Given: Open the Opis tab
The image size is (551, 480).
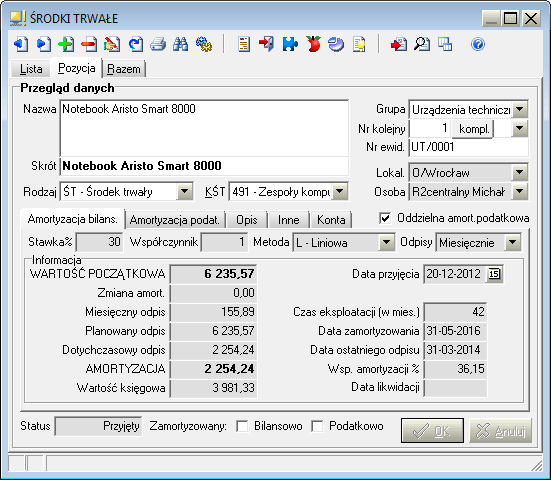Looking at the screenshot, I should click(247, 220).
